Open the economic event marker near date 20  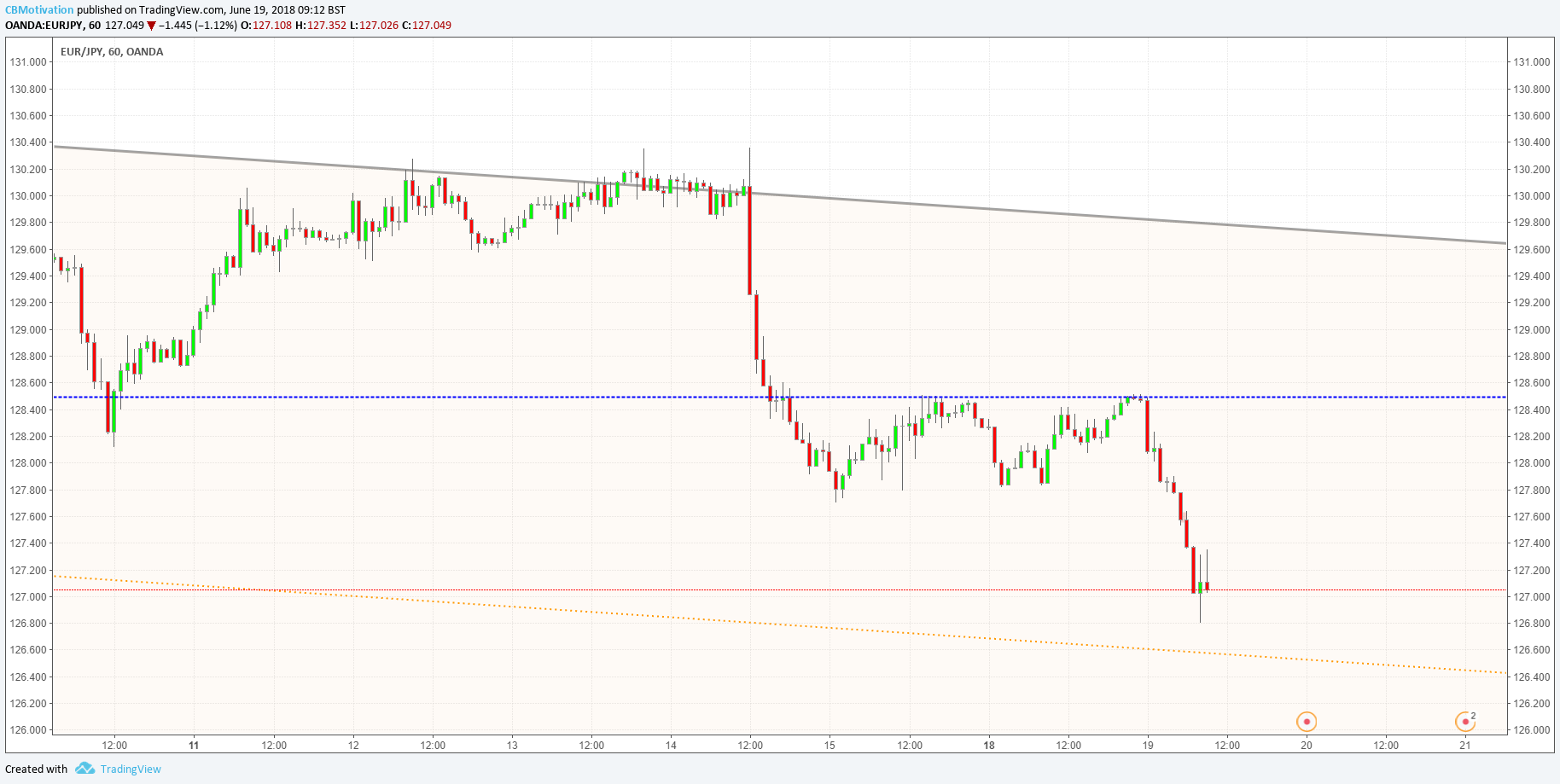click(x=1307, y=722)
